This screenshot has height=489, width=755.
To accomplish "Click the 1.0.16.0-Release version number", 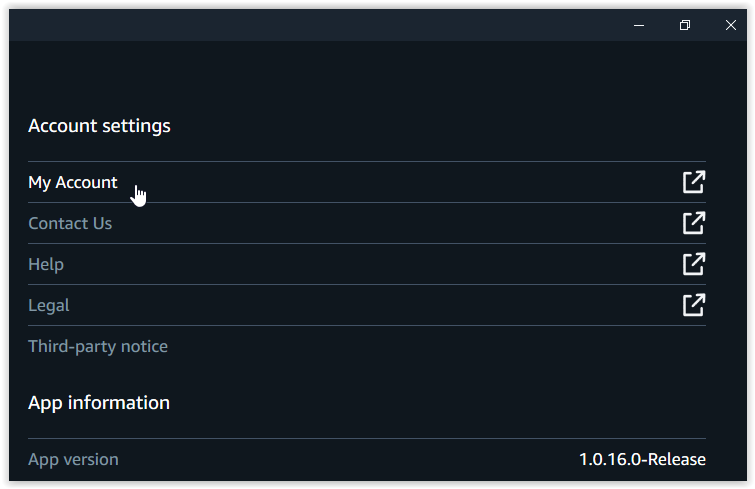I will (642, 459).
